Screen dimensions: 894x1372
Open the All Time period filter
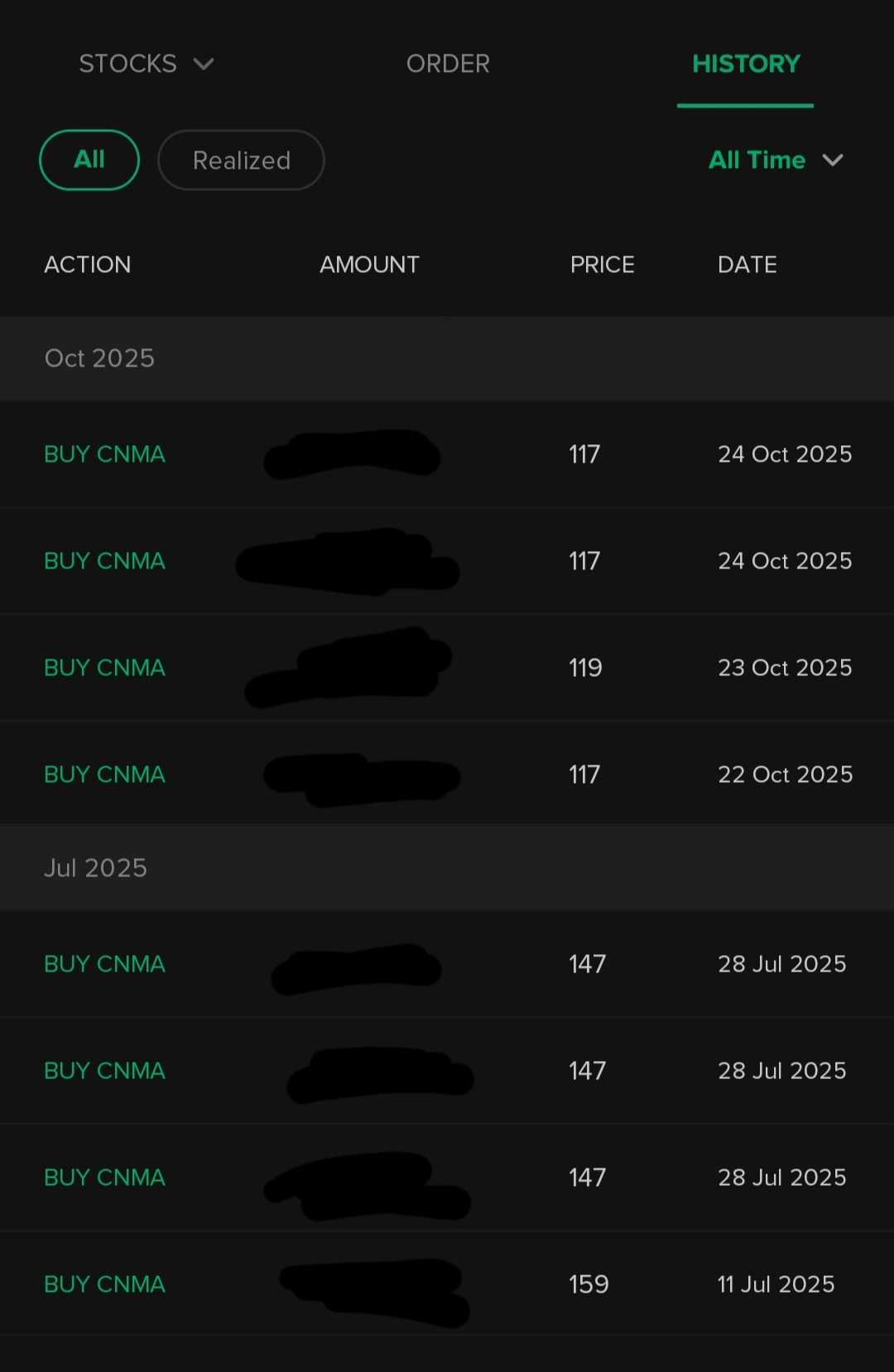pos(775,160)
